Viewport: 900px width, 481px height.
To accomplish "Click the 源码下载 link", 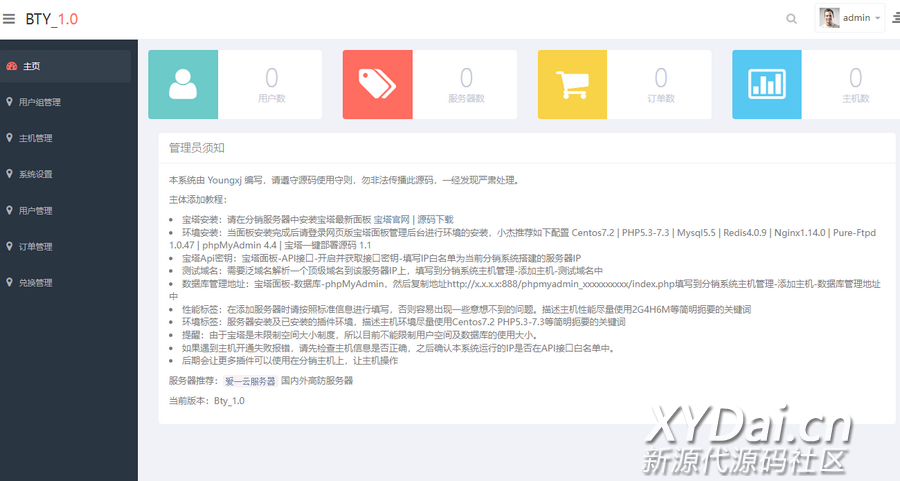I will 436,219.
